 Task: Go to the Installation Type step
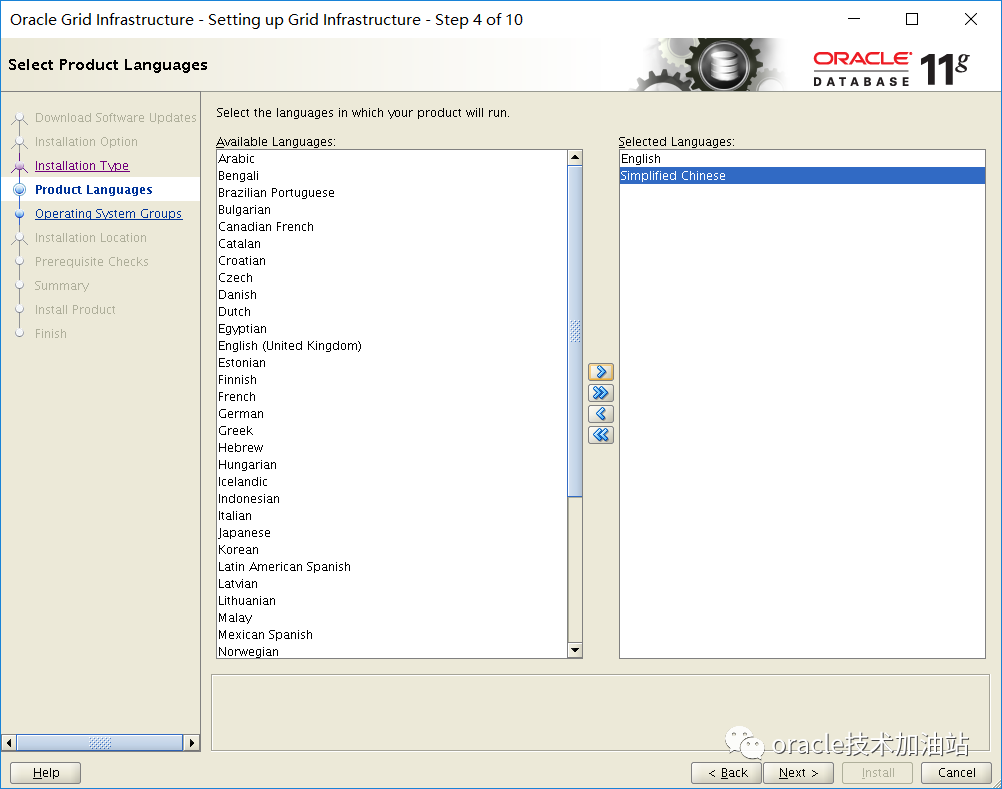(82, 165)
